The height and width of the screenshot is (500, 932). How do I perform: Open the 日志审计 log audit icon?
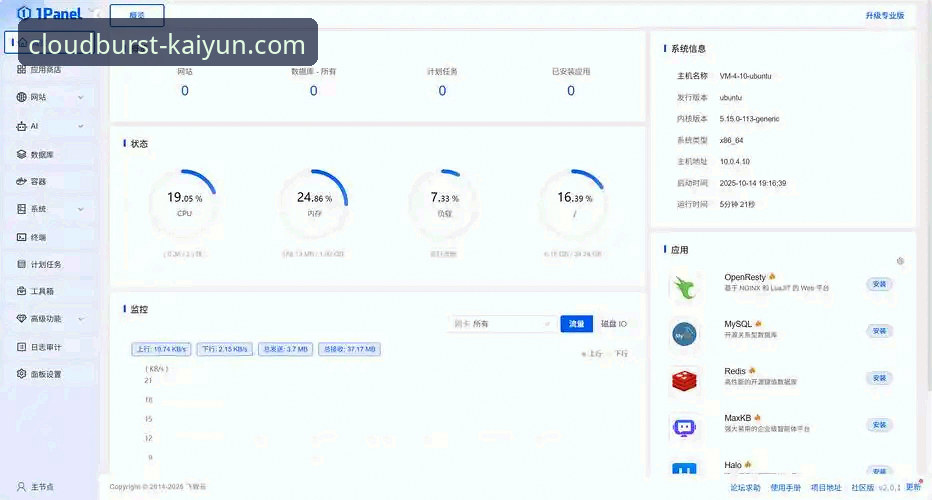click(21, 347)
